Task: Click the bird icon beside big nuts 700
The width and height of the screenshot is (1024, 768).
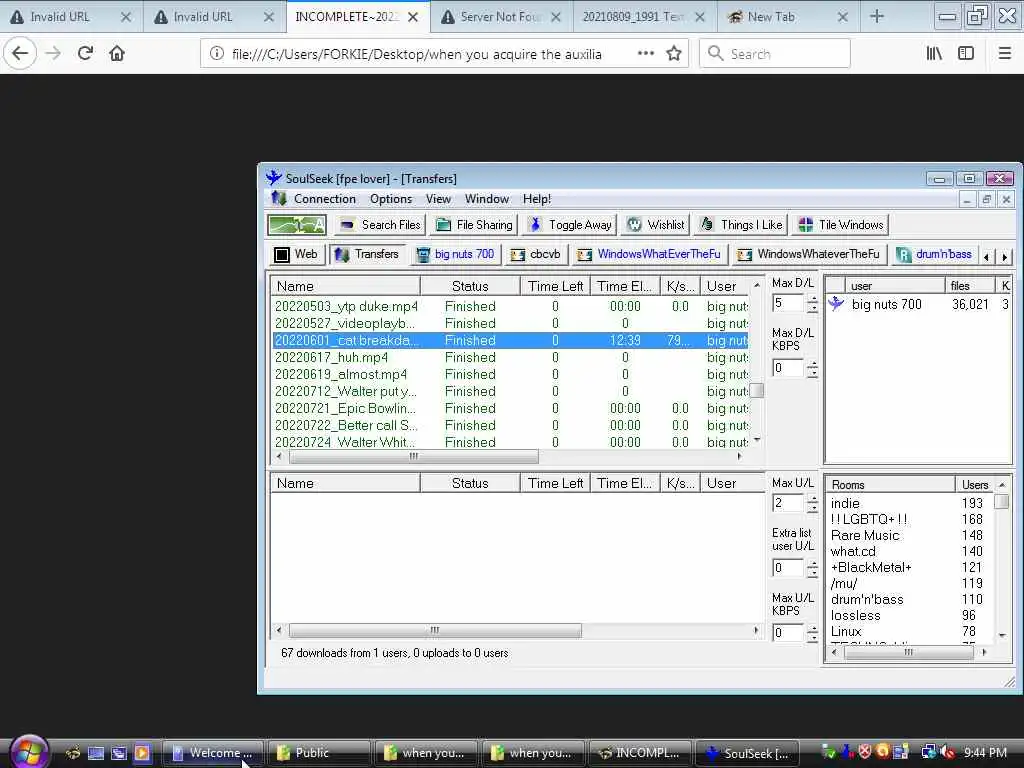Action: point(836,304)
